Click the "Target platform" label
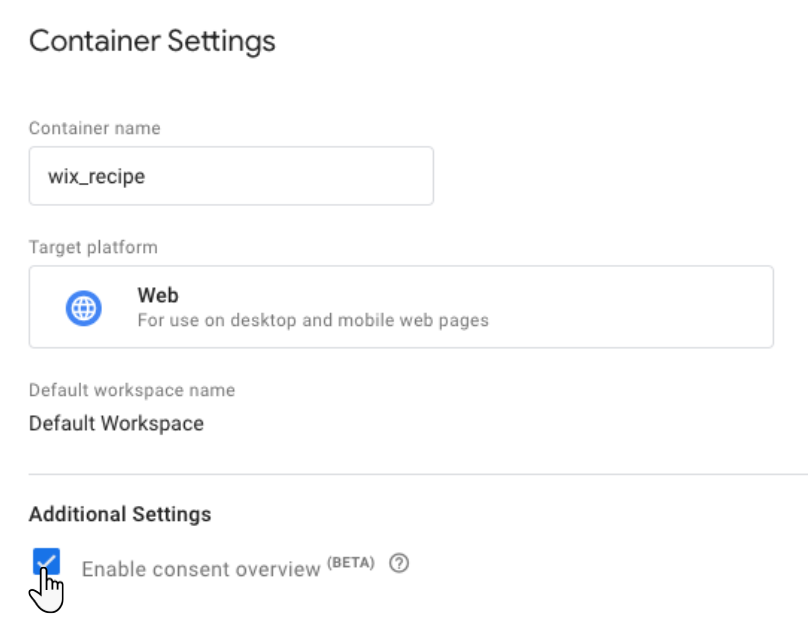 [x=93, y=247]
